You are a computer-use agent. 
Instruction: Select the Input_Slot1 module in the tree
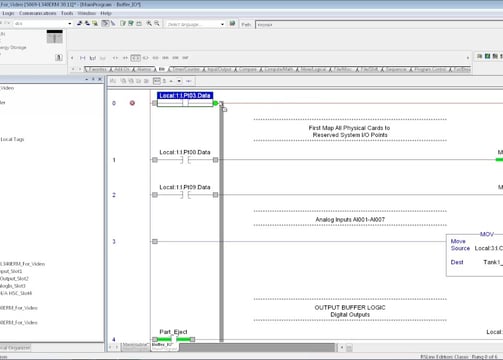click(x=11, y=271)
